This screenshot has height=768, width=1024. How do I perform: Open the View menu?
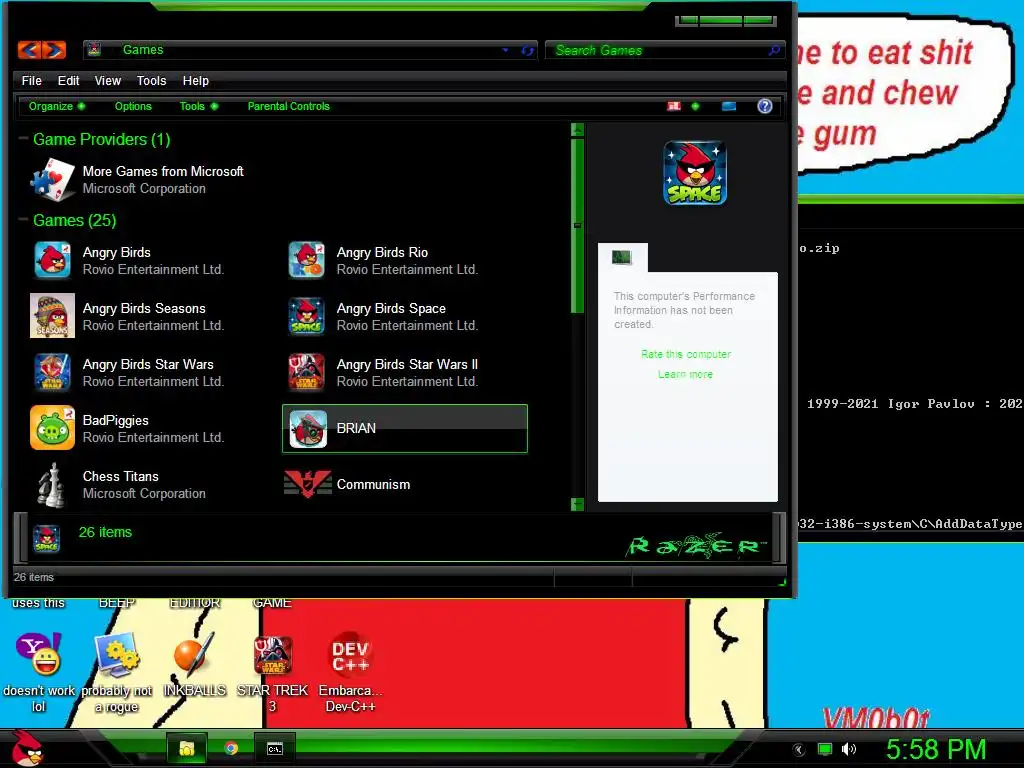click(x=108, y=80)
